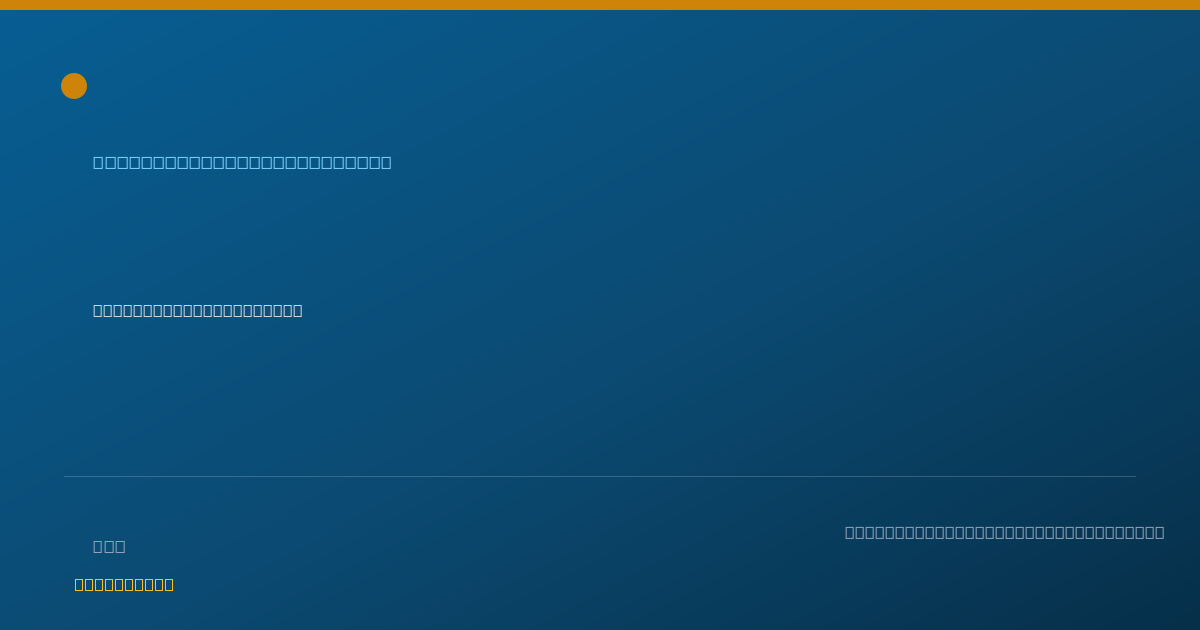
Task: Click the white subtitle text line
Action: pos(198,310)
